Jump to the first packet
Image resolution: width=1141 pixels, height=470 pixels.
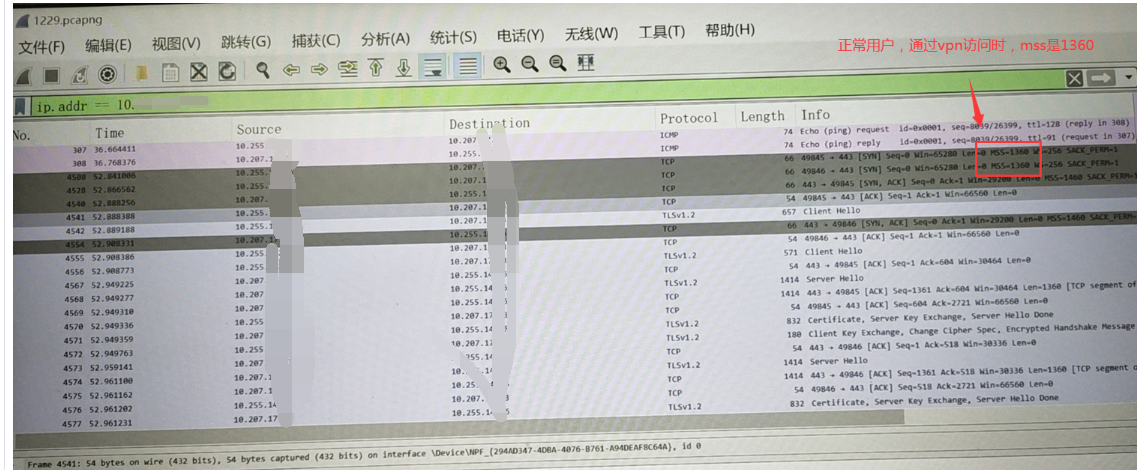coord(376,68)
